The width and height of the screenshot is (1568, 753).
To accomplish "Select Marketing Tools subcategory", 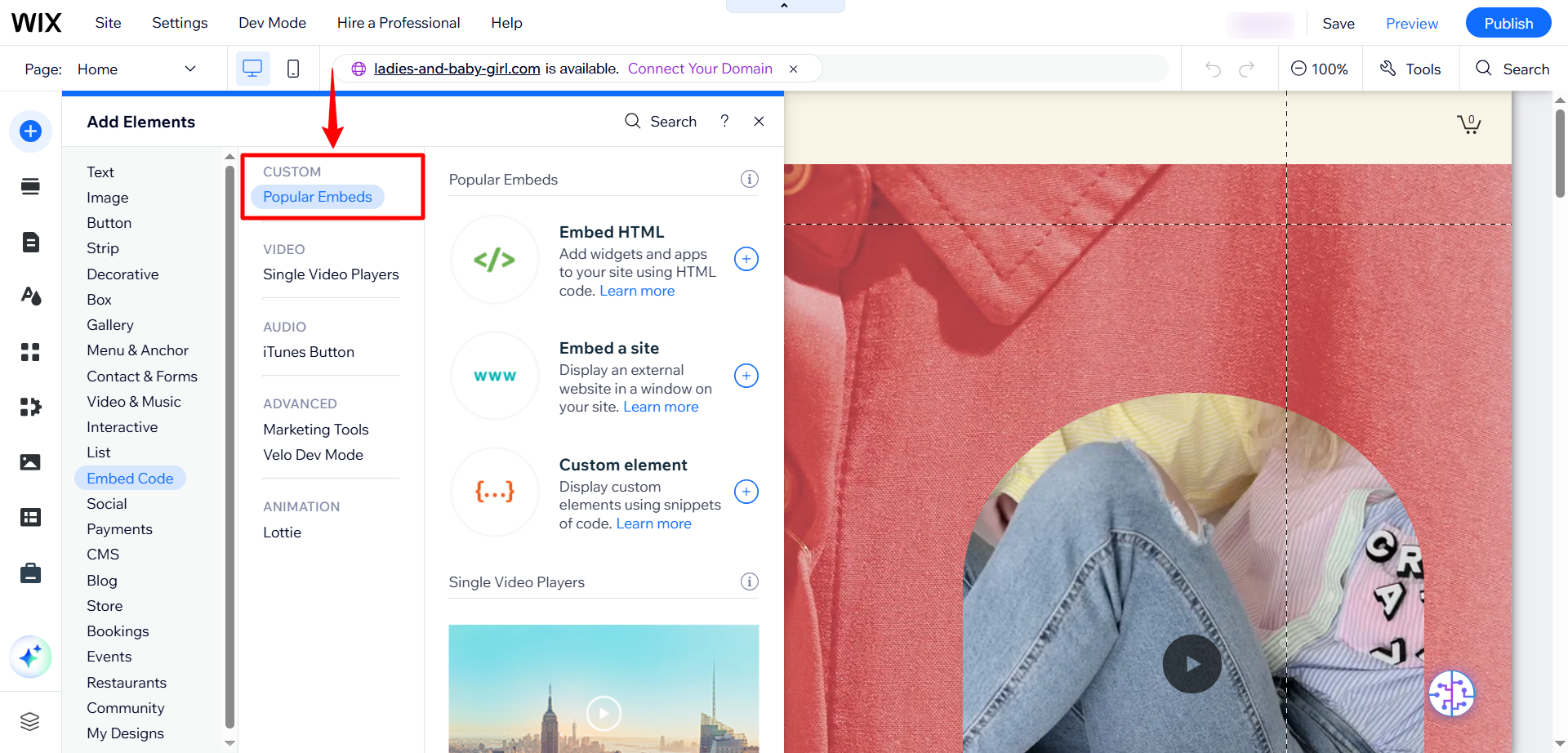I will click(316, 430).
